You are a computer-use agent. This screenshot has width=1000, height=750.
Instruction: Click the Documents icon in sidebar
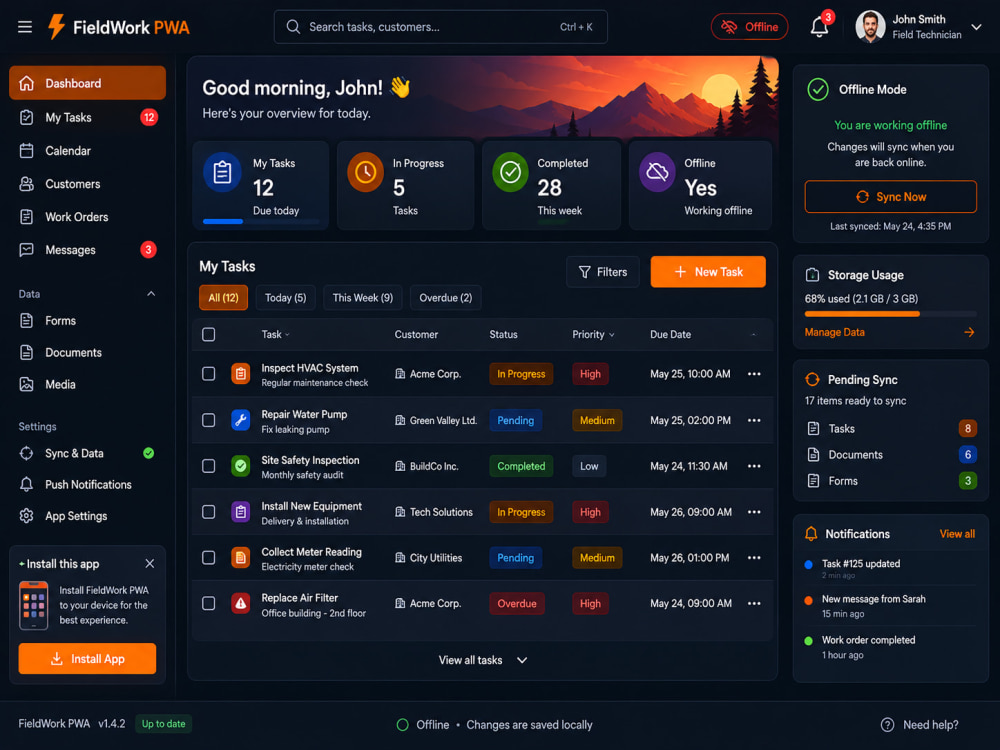(x=26, y=352)
